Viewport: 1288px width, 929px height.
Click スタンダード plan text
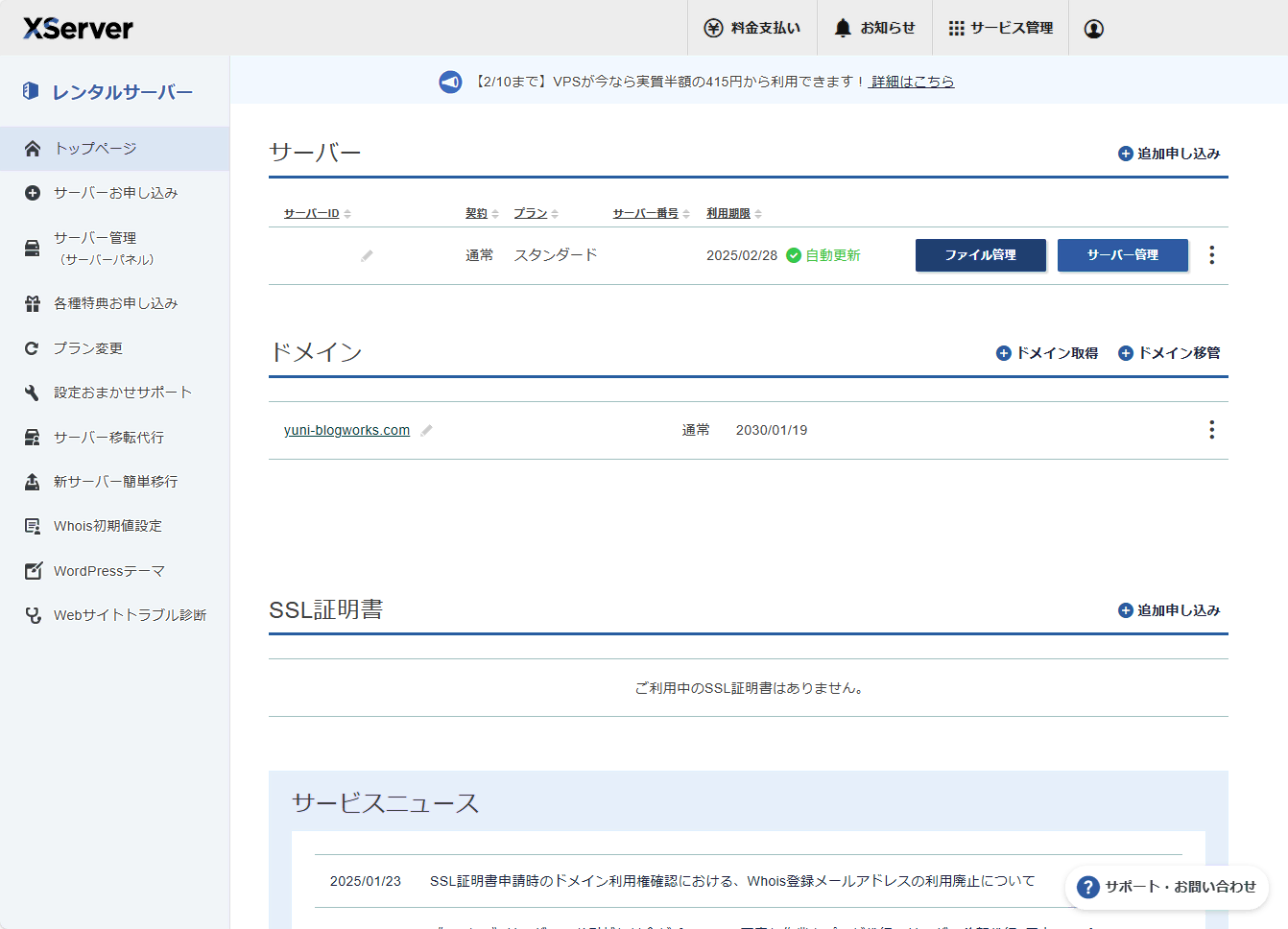556,255
